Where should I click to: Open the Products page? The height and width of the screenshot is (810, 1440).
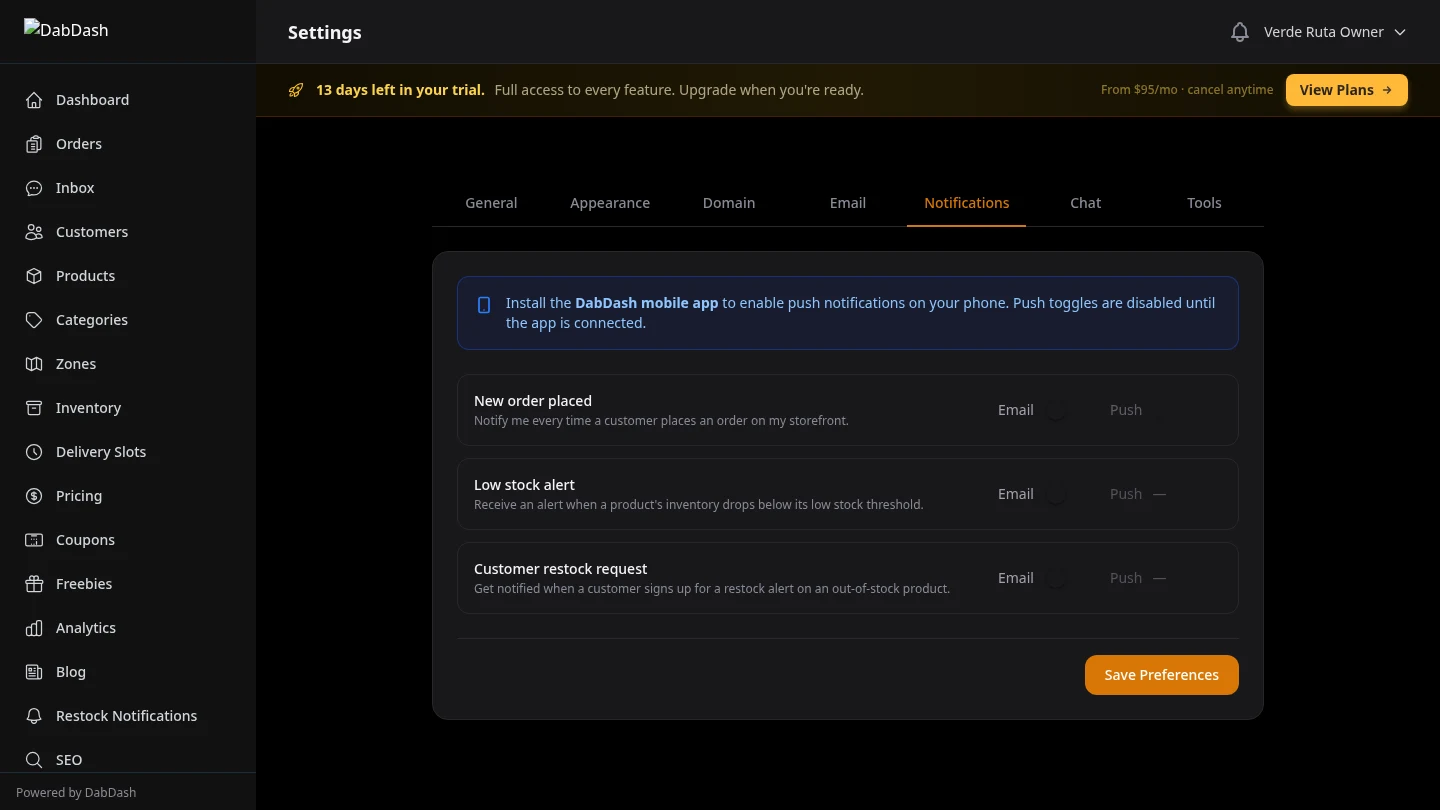point(33,275)
